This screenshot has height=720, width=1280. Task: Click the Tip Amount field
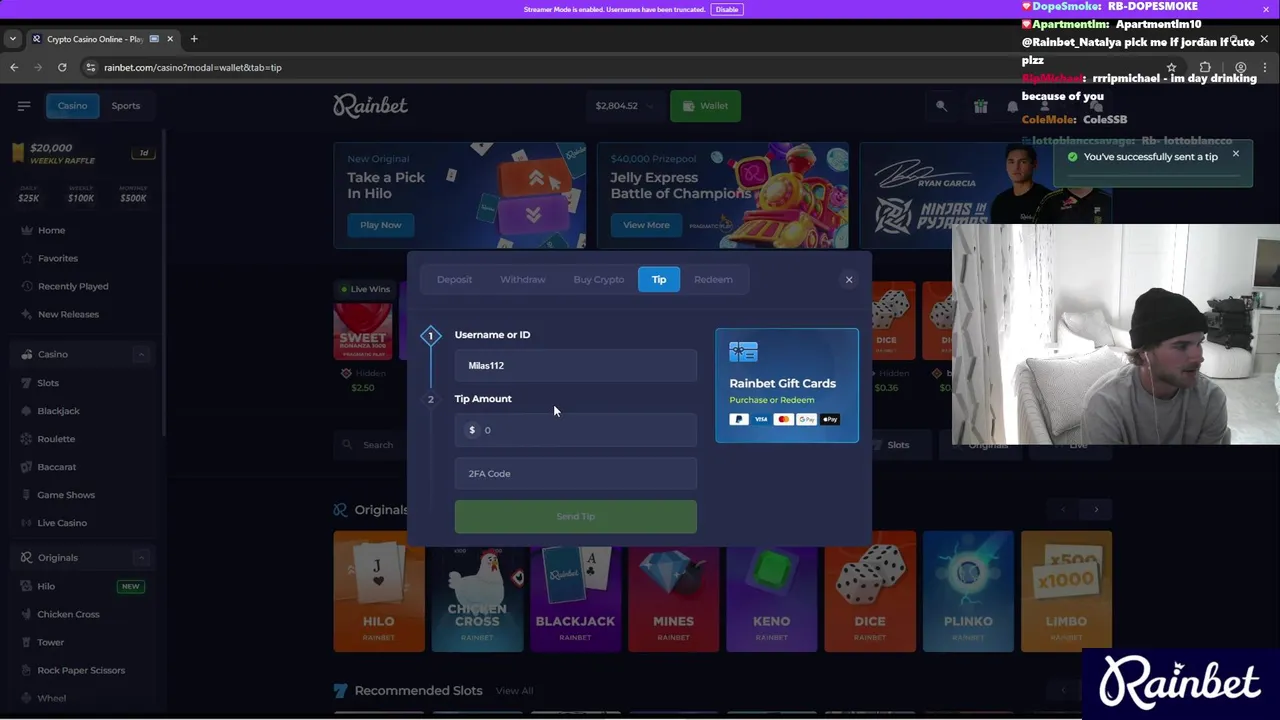pos(576,430)
